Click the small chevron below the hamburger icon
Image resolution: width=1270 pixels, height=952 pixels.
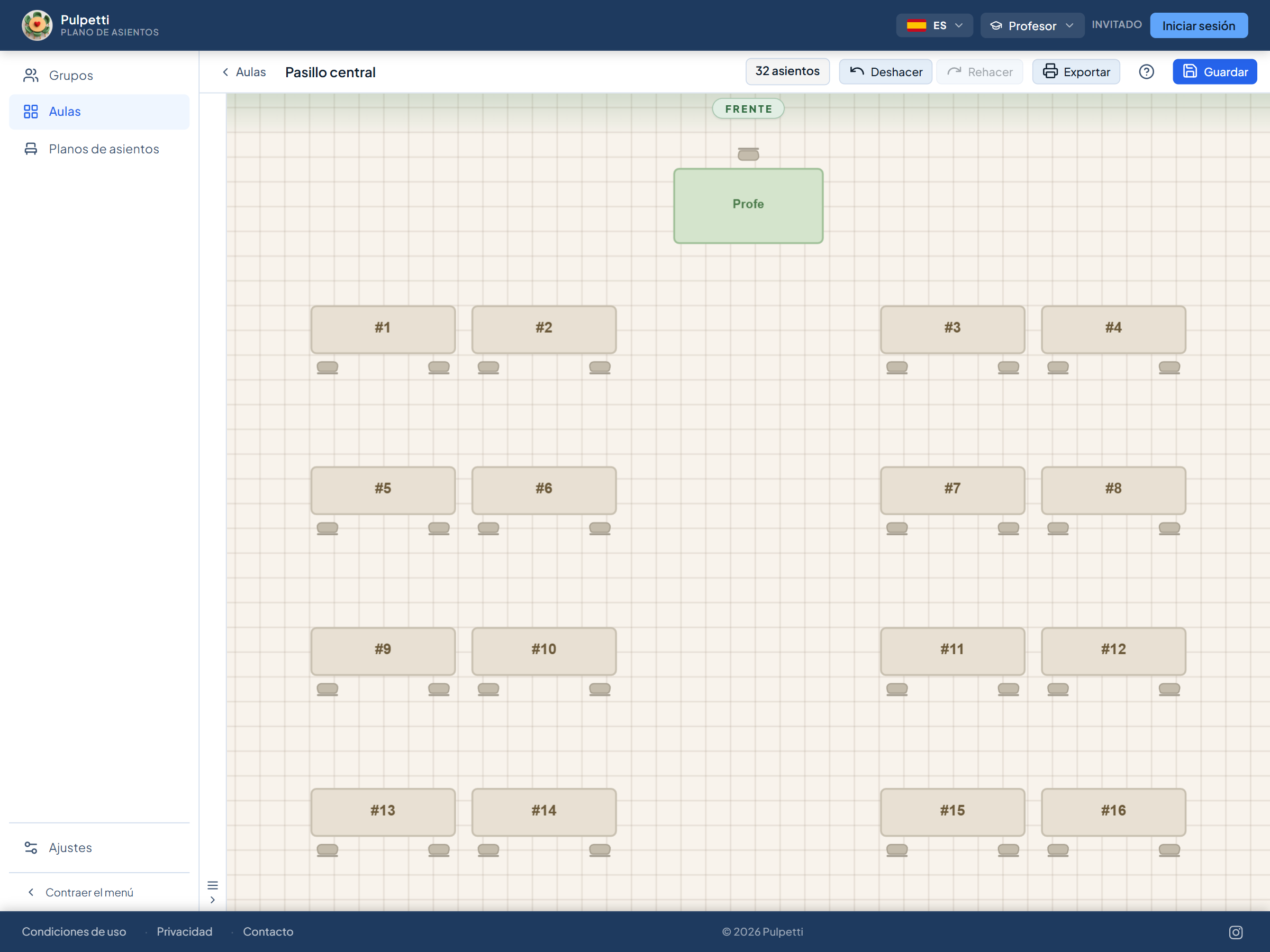click(x=212, y=900)
